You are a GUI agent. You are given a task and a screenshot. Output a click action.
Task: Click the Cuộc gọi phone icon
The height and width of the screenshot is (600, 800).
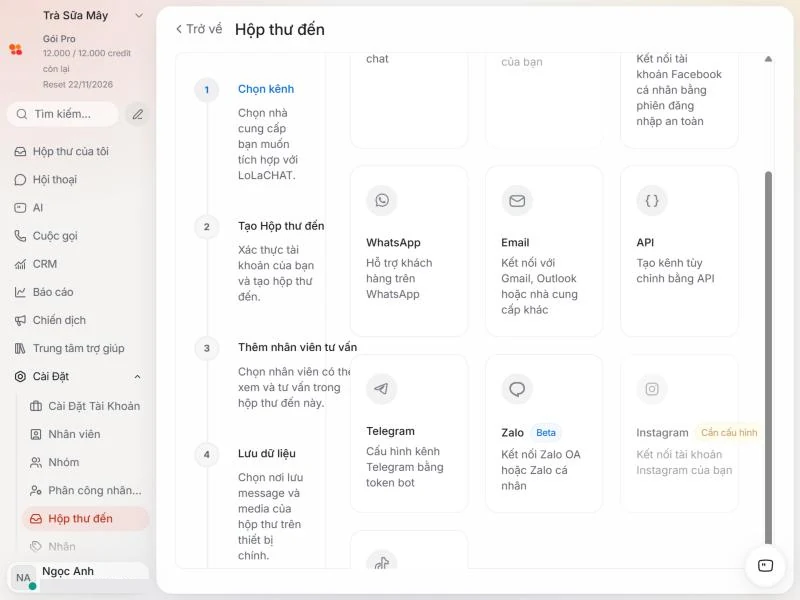pyautogui.click(x=20, y=236)
